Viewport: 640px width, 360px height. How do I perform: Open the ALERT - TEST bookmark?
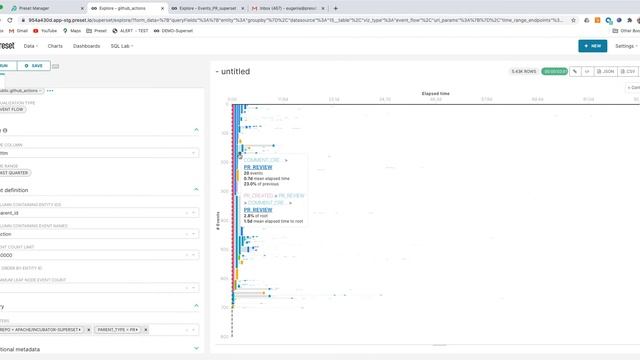(x=130, y=31)
